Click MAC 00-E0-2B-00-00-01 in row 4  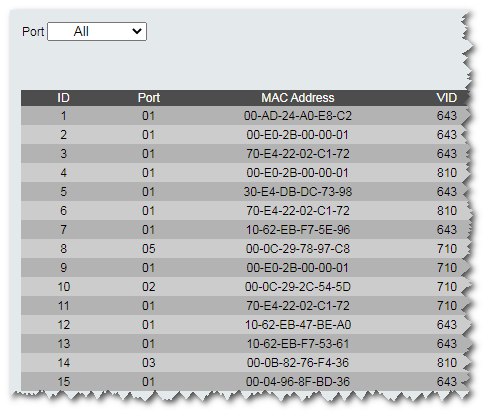click(x=298, y=173)
